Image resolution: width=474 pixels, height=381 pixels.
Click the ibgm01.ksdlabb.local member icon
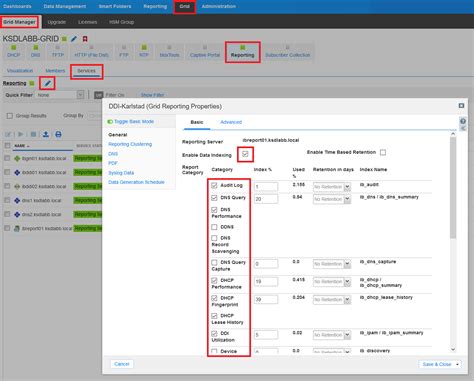(x=17, y=158)
